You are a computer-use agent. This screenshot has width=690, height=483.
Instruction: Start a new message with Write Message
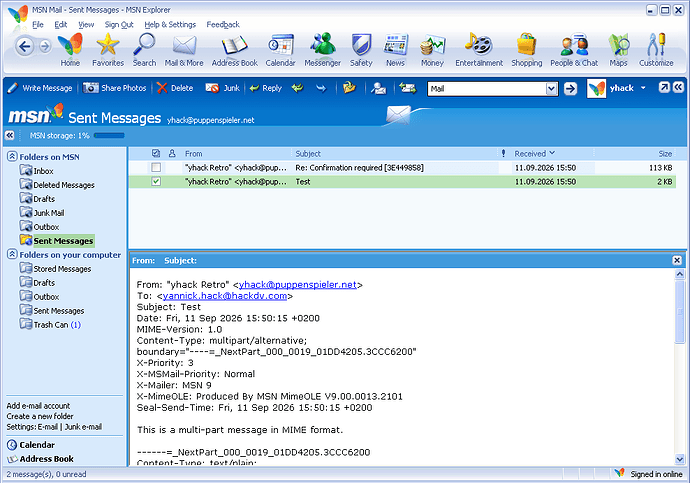[40, 88]
